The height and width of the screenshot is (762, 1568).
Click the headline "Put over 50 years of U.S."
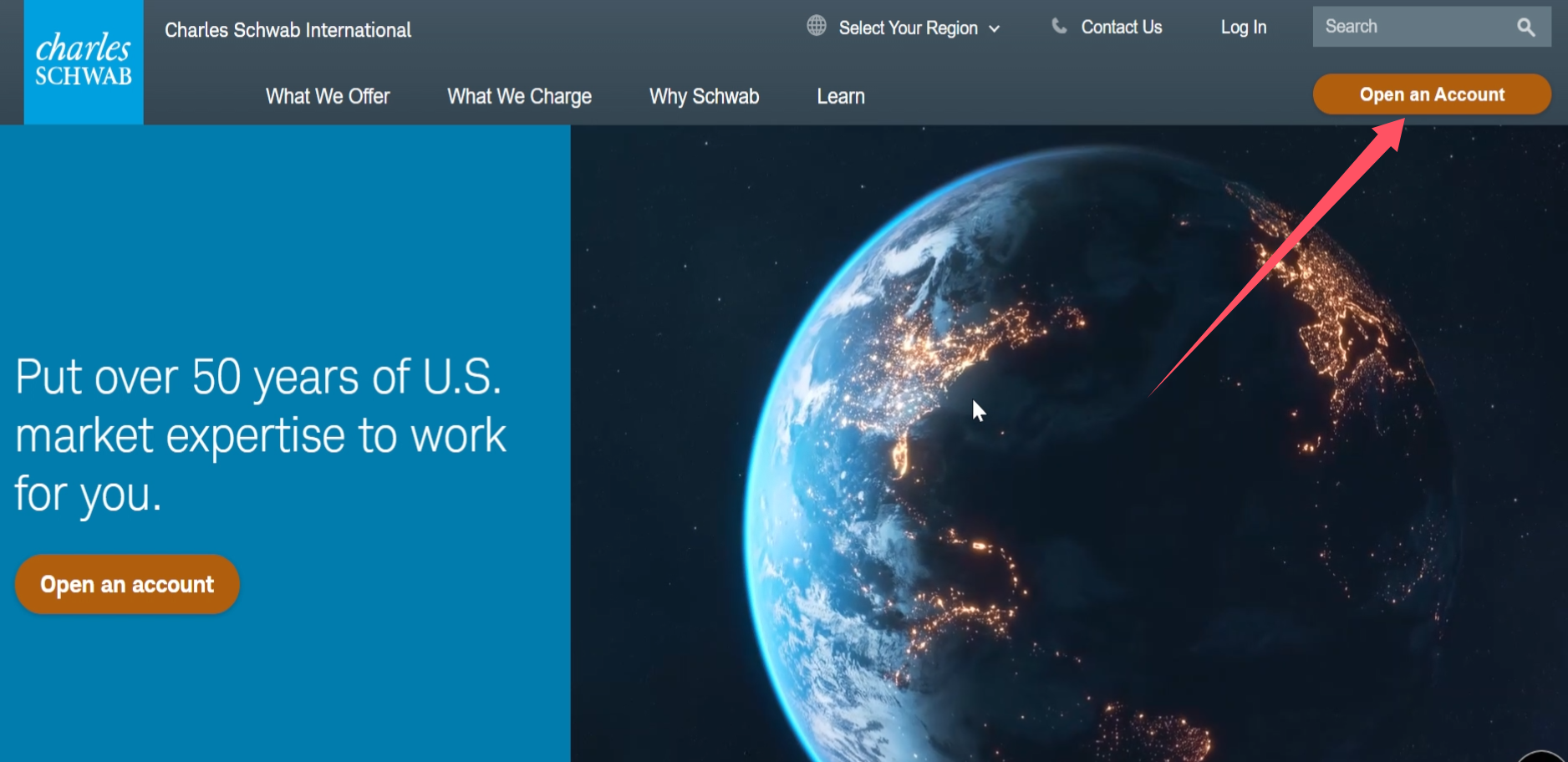259,377
